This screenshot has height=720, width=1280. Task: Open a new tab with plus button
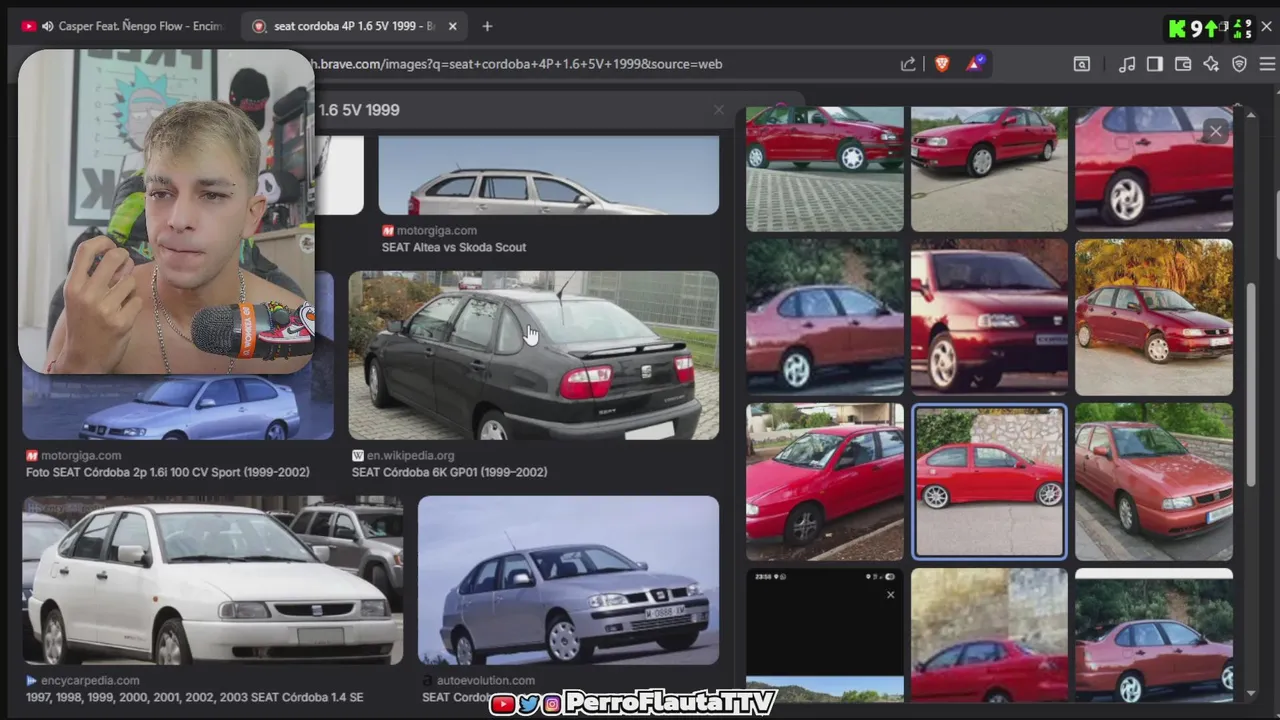(x=487, y=26)
